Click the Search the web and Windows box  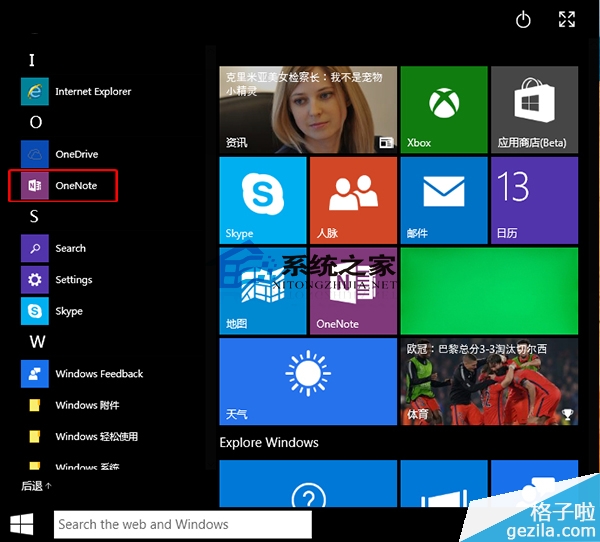pos(183,524)
